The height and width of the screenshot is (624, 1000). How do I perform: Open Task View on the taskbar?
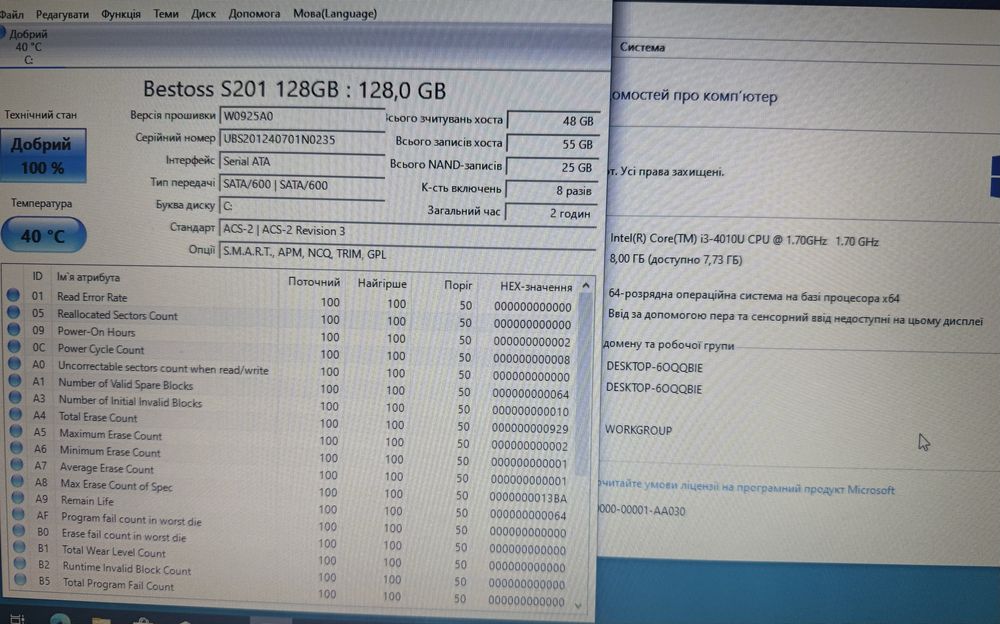17,618
